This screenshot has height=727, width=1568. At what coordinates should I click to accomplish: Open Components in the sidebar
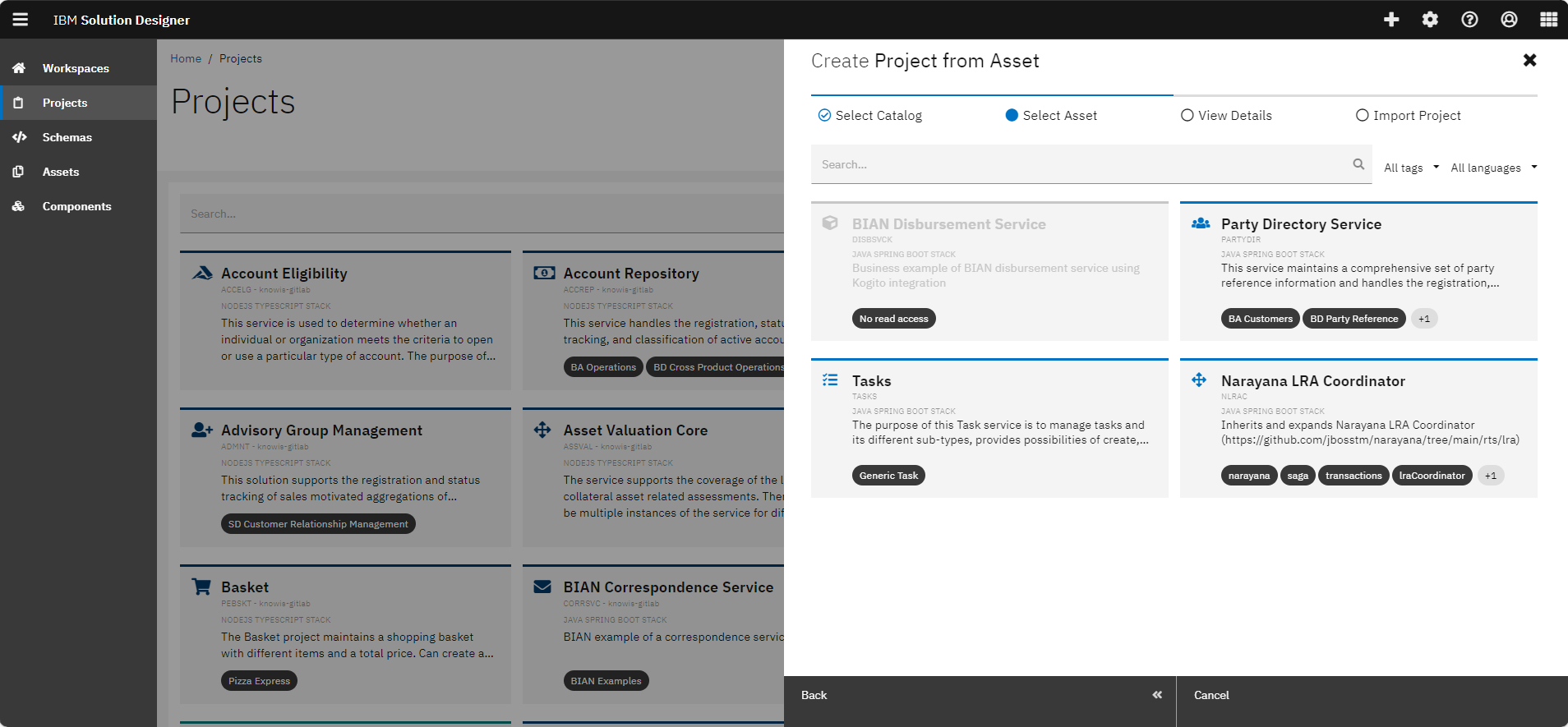point(78,206)
